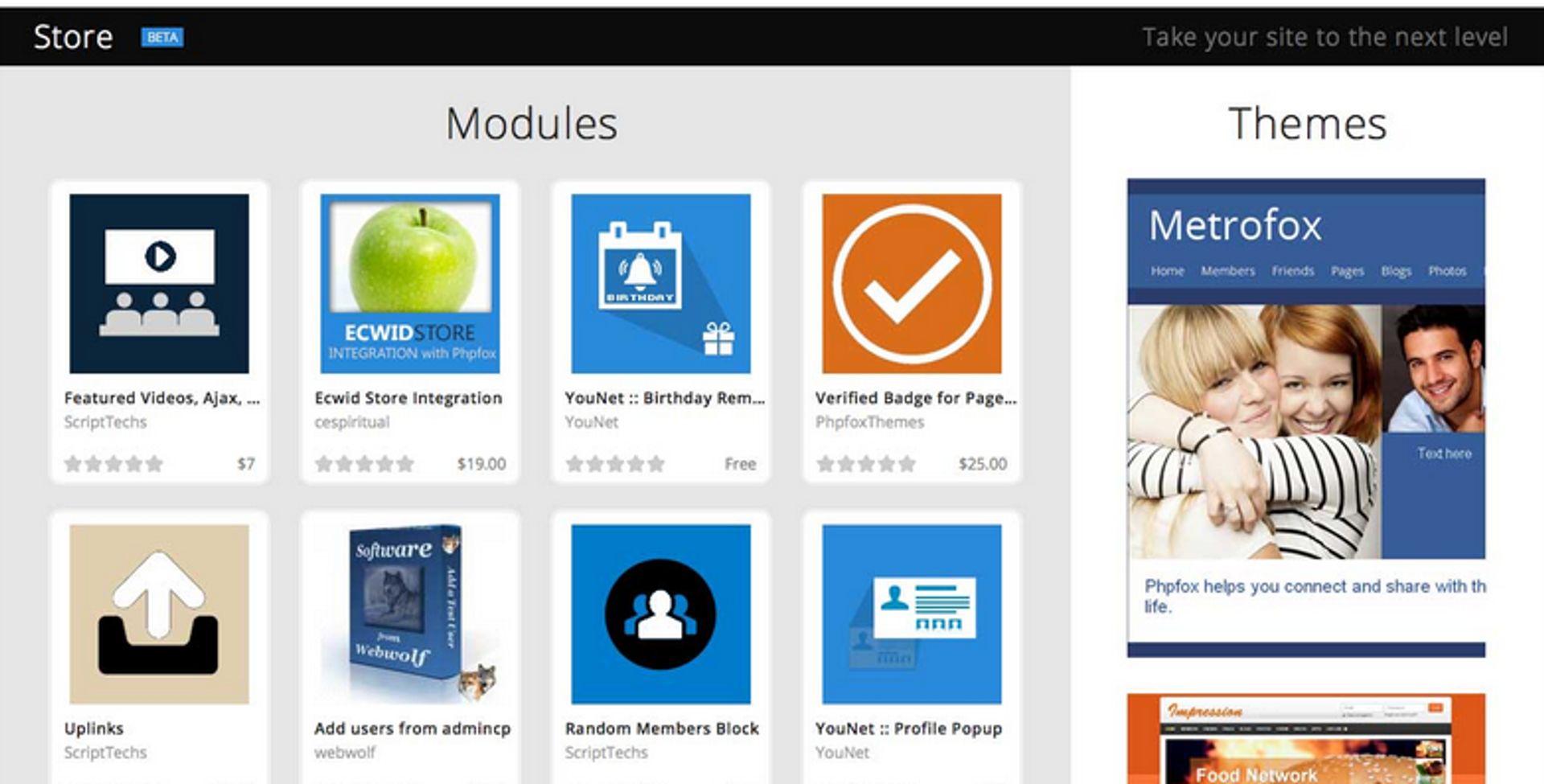This screenshot has width=1544, height=784.
Task: Click the 'YouNet :: Birthday Rem...' title
Action: (x=664, y=398)
